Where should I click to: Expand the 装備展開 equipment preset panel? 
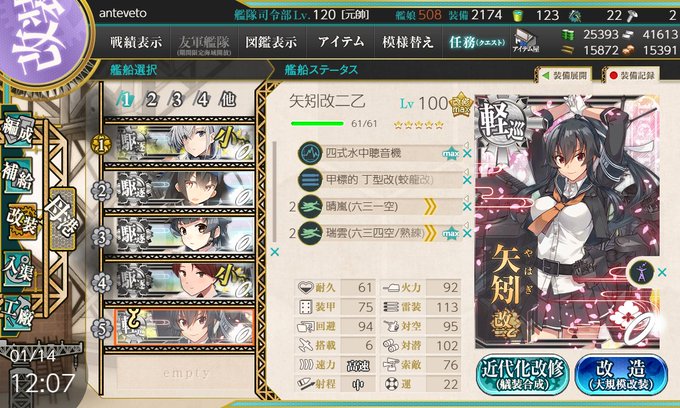coord(564,75)
